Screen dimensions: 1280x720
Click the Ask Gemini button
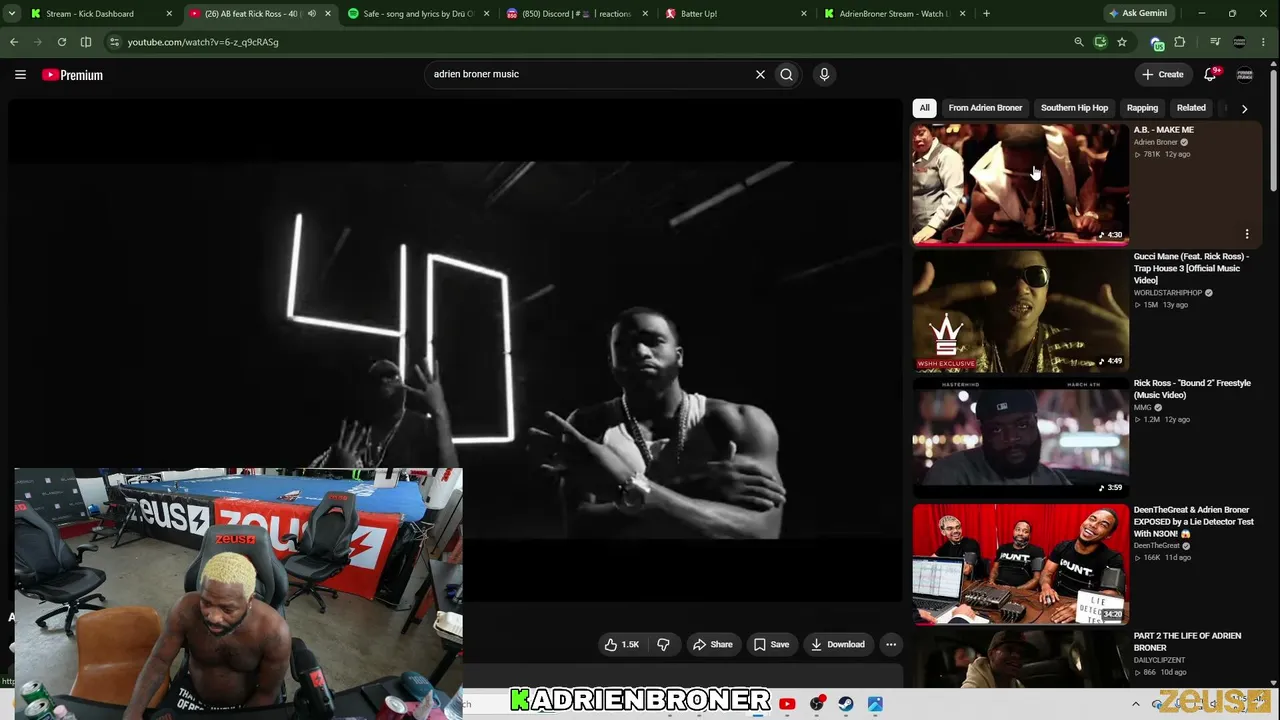pos(1137,14)
